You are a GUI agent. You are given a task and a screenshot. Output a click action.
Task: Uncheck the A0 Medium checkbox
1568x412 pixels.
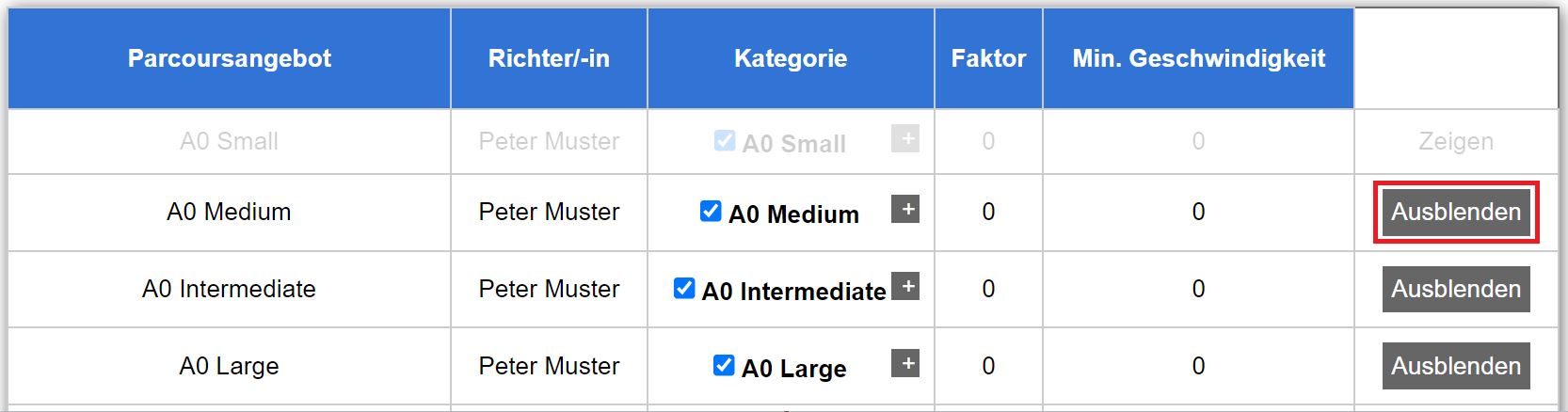[x=711, y=212]
